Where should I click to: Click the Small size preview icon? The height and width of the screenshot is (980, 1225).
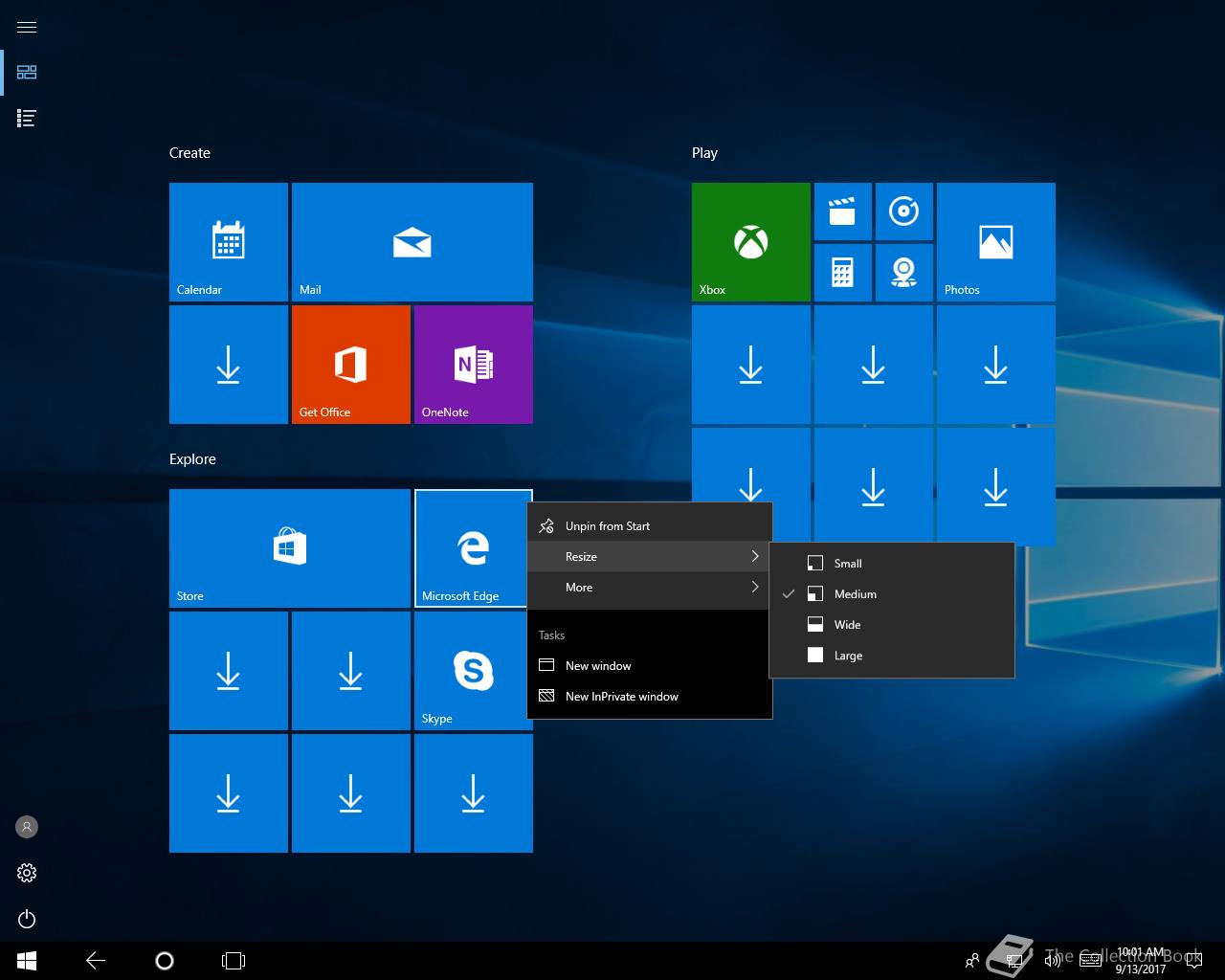coord(815,564)
